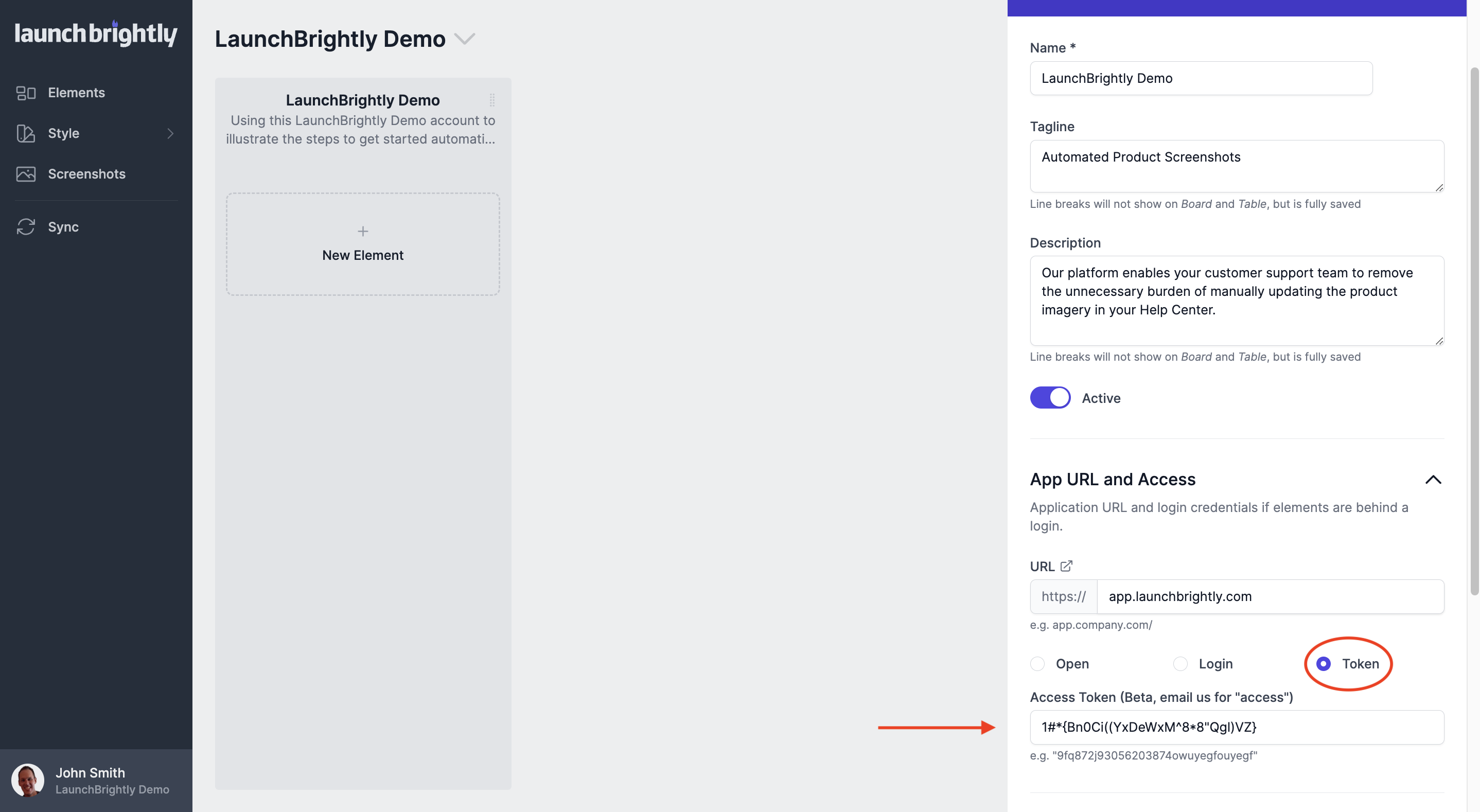This screenshot has width=1480, height=812.
Task: Switch to the Screenshots view
Action: point(87,173)
